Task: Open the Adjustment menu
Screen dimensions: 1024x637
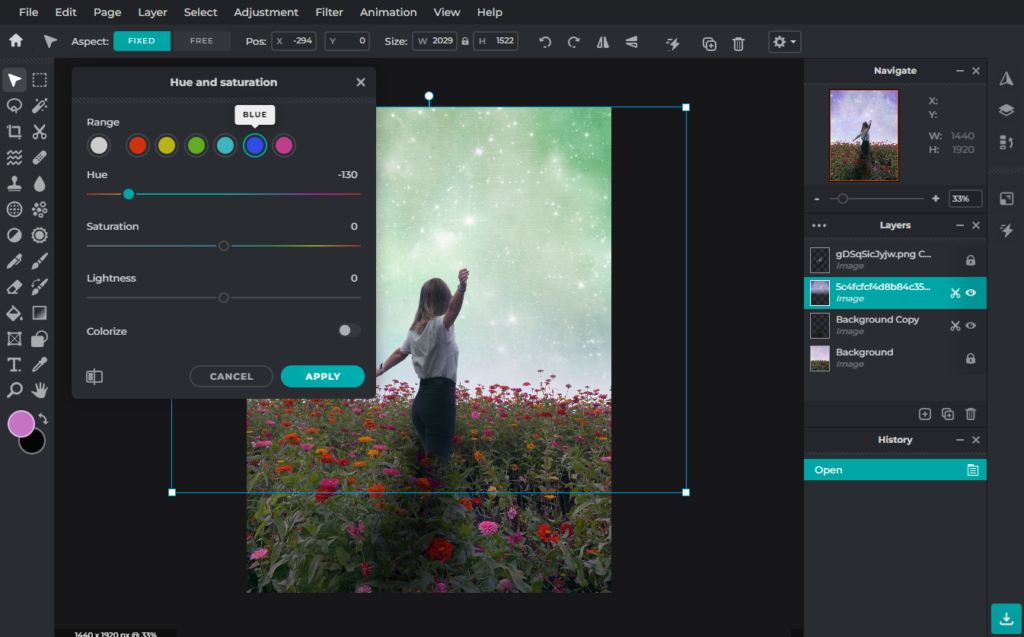Action: coord(266,12)
